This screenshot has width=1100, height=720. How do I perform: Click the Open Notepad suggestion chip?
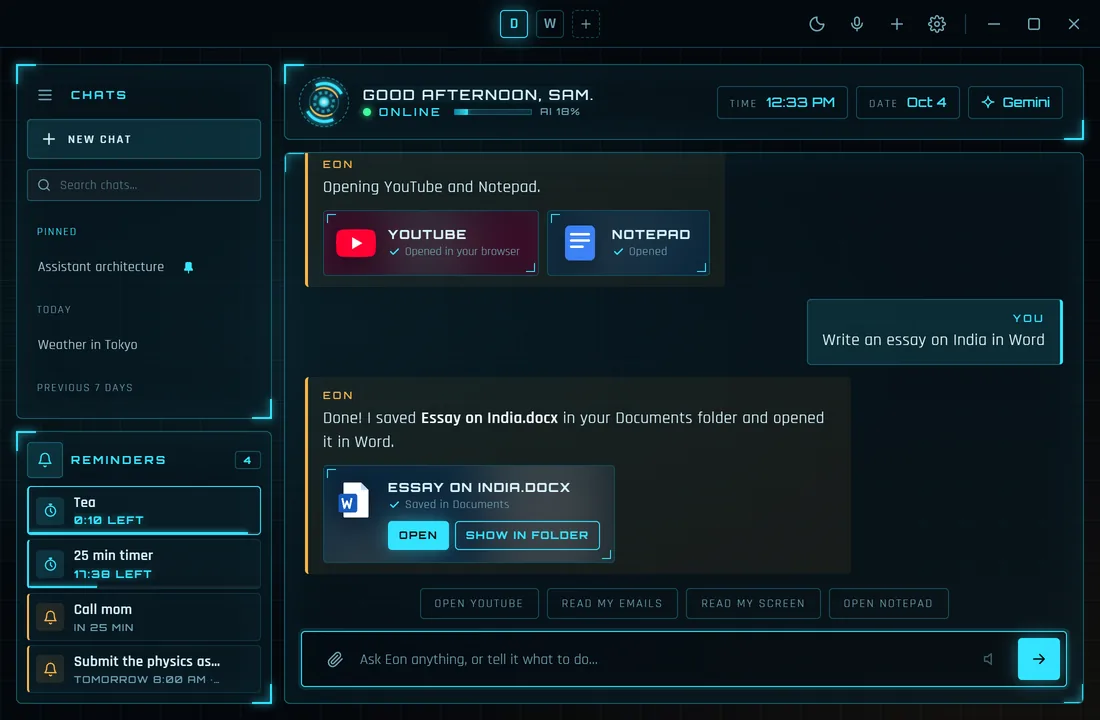(888, 604)
